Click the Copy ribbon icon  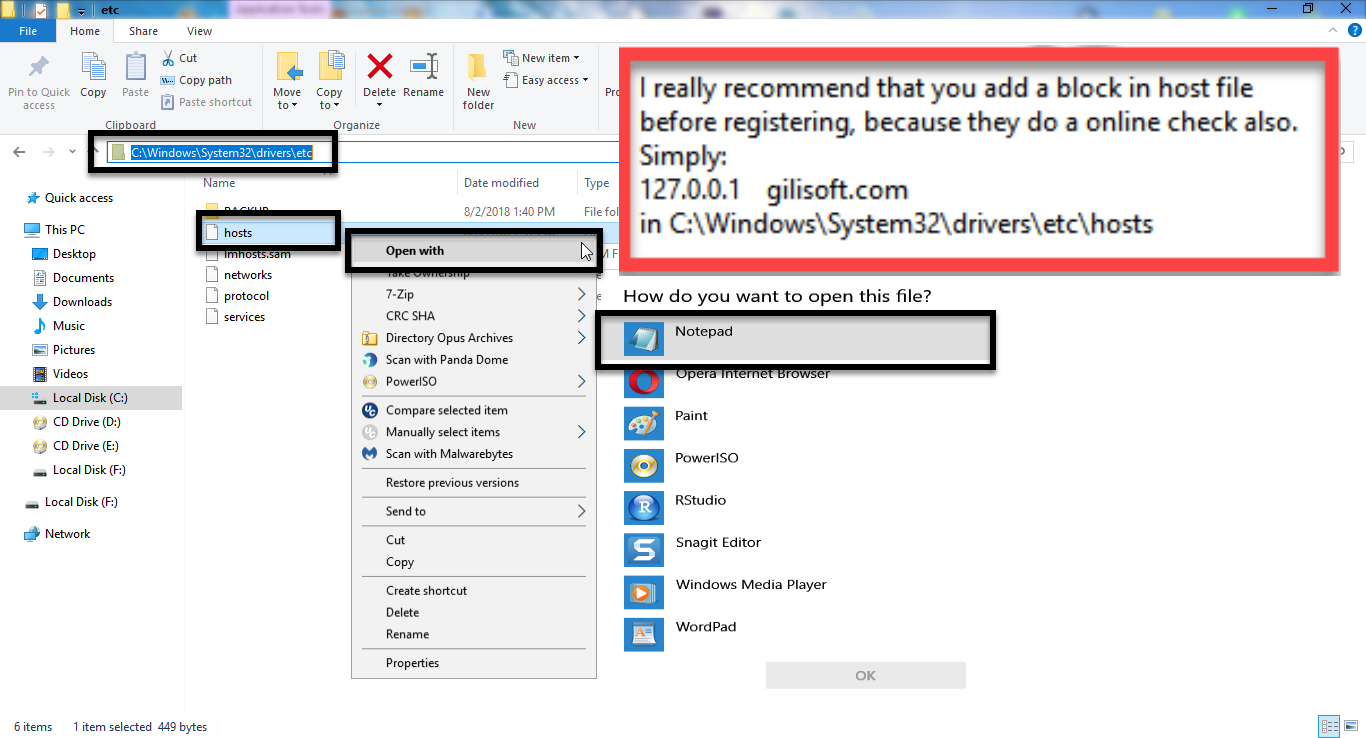pos(93,68)
